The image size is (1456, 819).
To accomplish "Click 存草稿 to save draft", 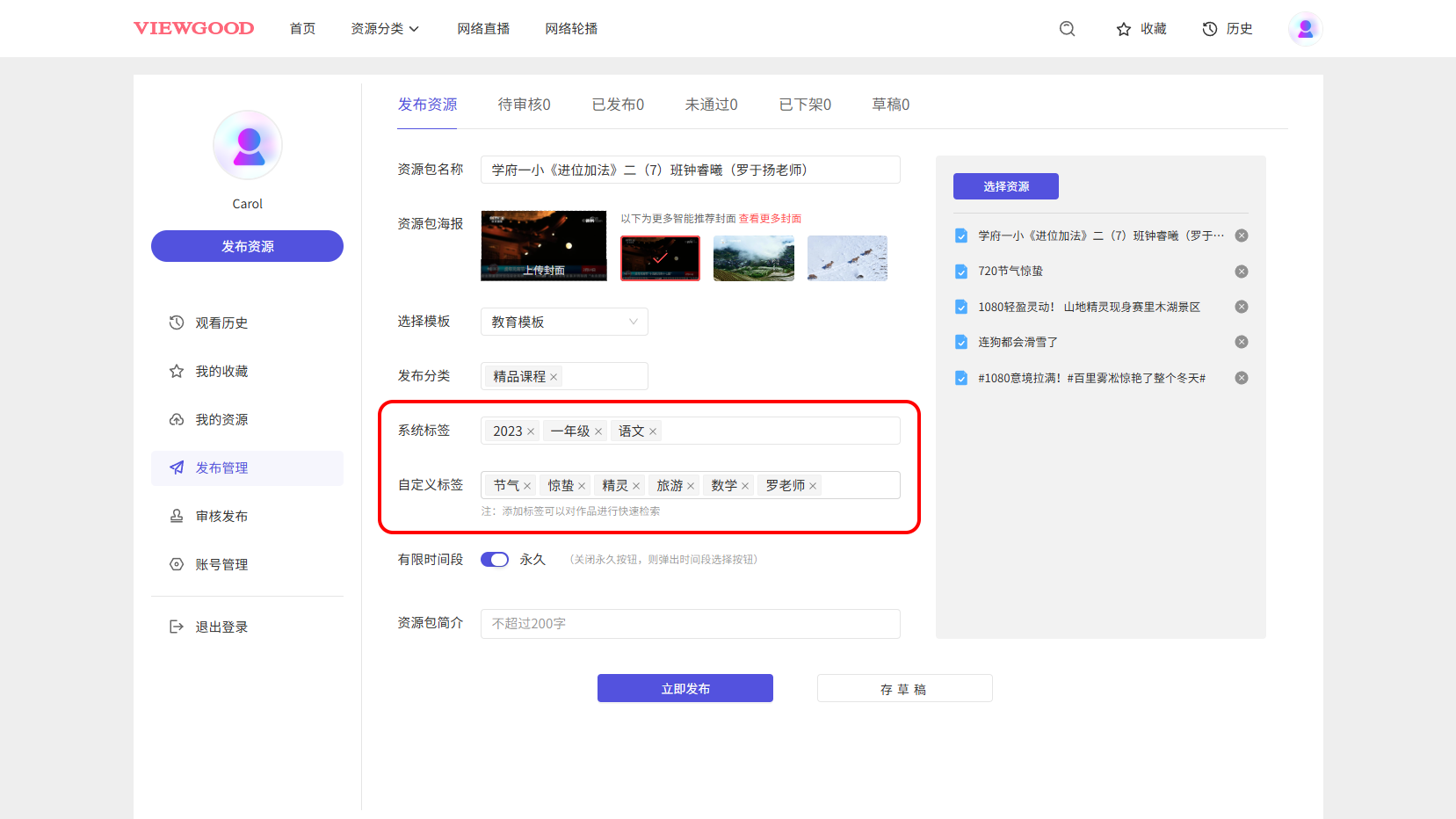I will pos(904,688).
